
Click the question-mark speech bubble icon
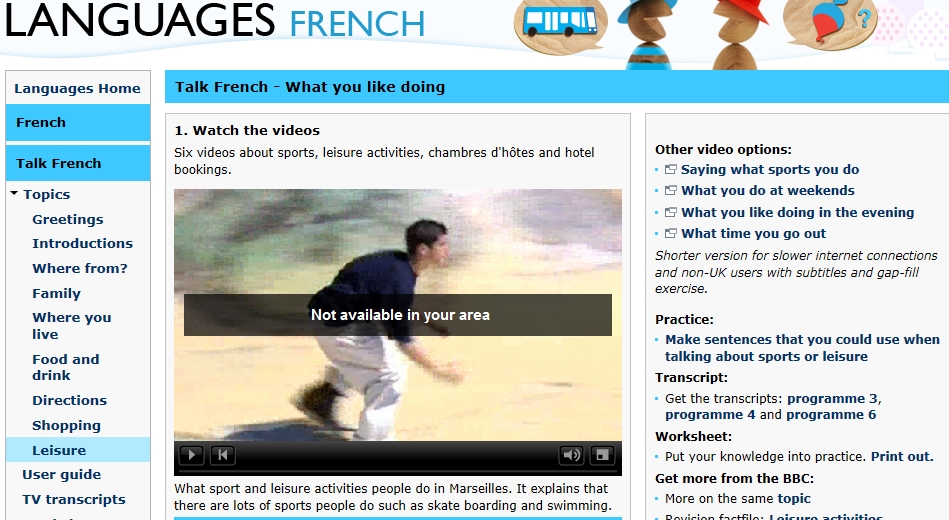(x=830, y=22)
